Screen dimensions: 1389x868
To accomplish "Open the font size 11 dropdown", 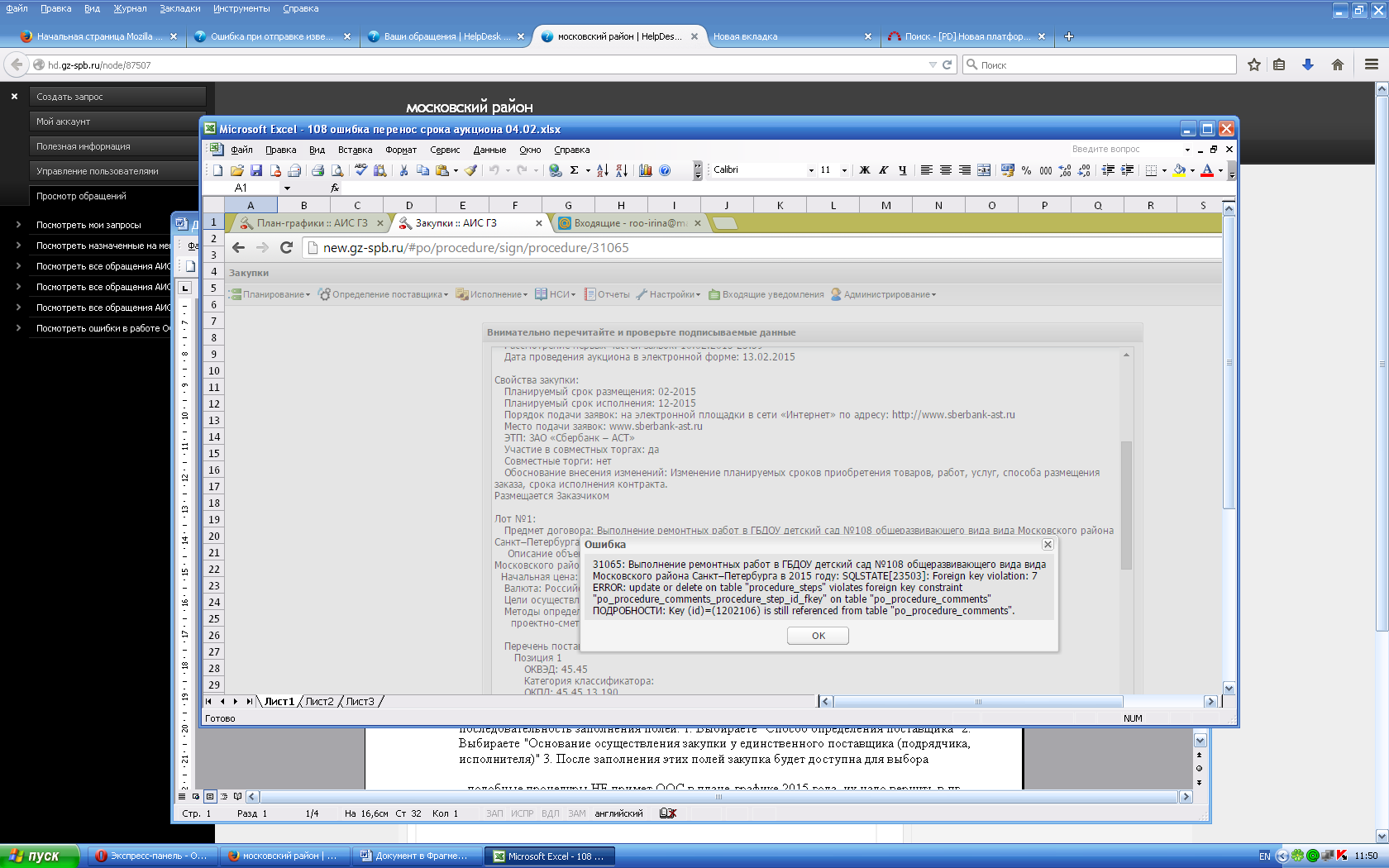I will 844,170.
